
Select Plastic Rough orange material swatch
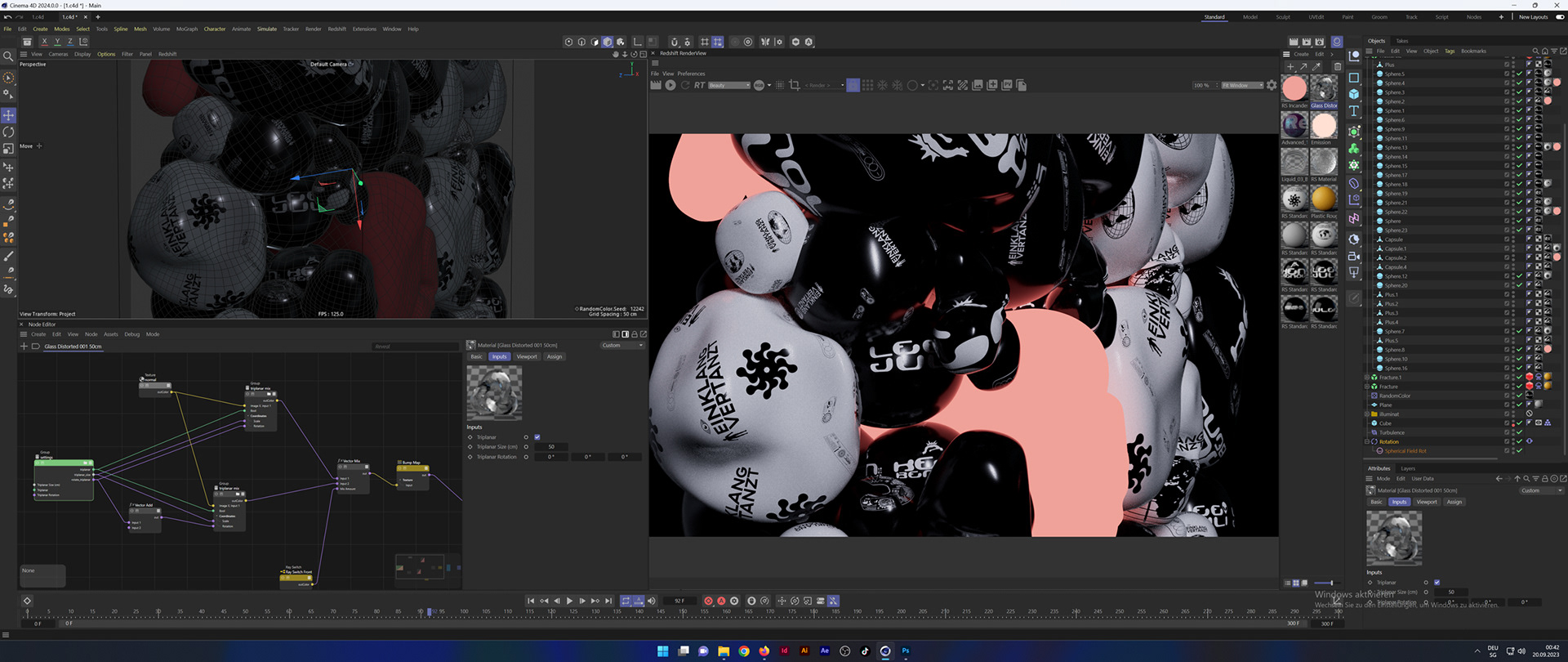1324,199
